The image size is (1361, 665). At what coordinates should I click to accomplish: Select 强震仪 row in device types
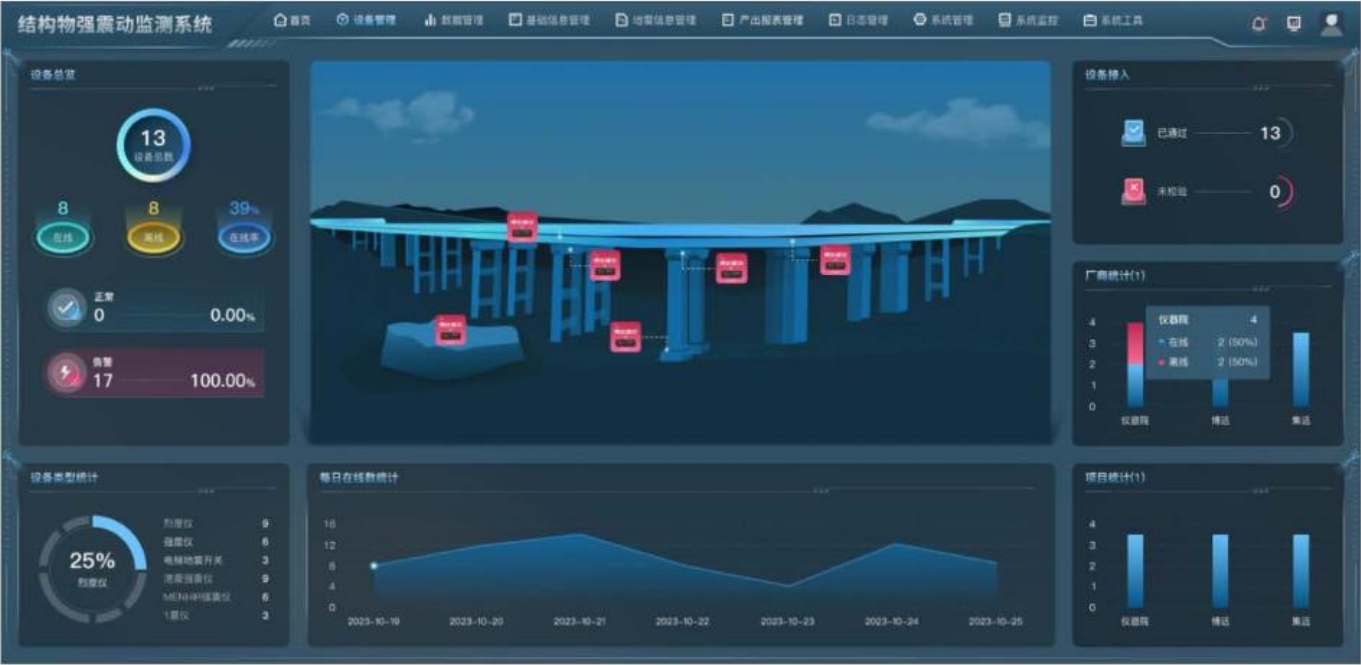coord(216,541)
